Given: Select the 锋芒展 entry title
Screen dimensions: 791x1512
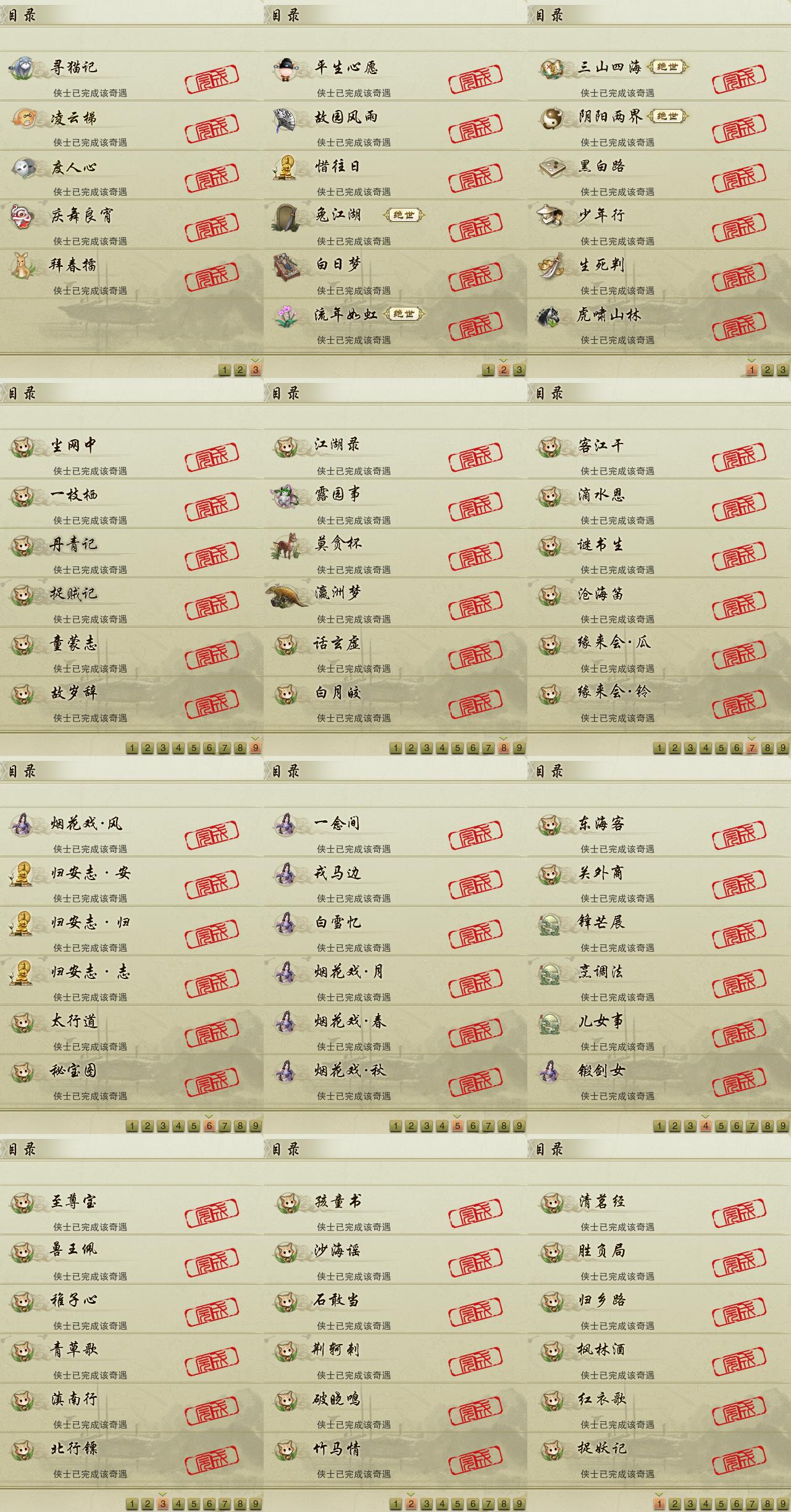Looking at the screenshot, I should point(601,922).
